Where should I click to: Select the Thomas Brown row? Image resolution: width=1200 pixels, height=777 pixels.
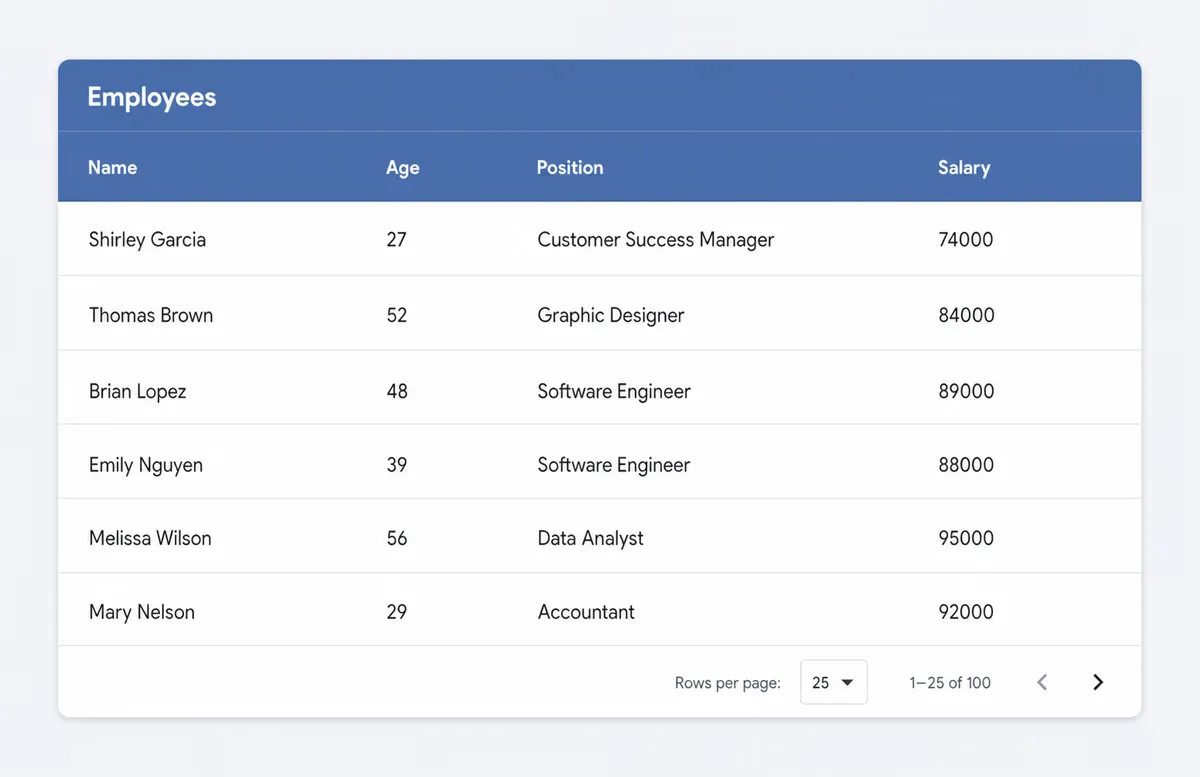599,314
